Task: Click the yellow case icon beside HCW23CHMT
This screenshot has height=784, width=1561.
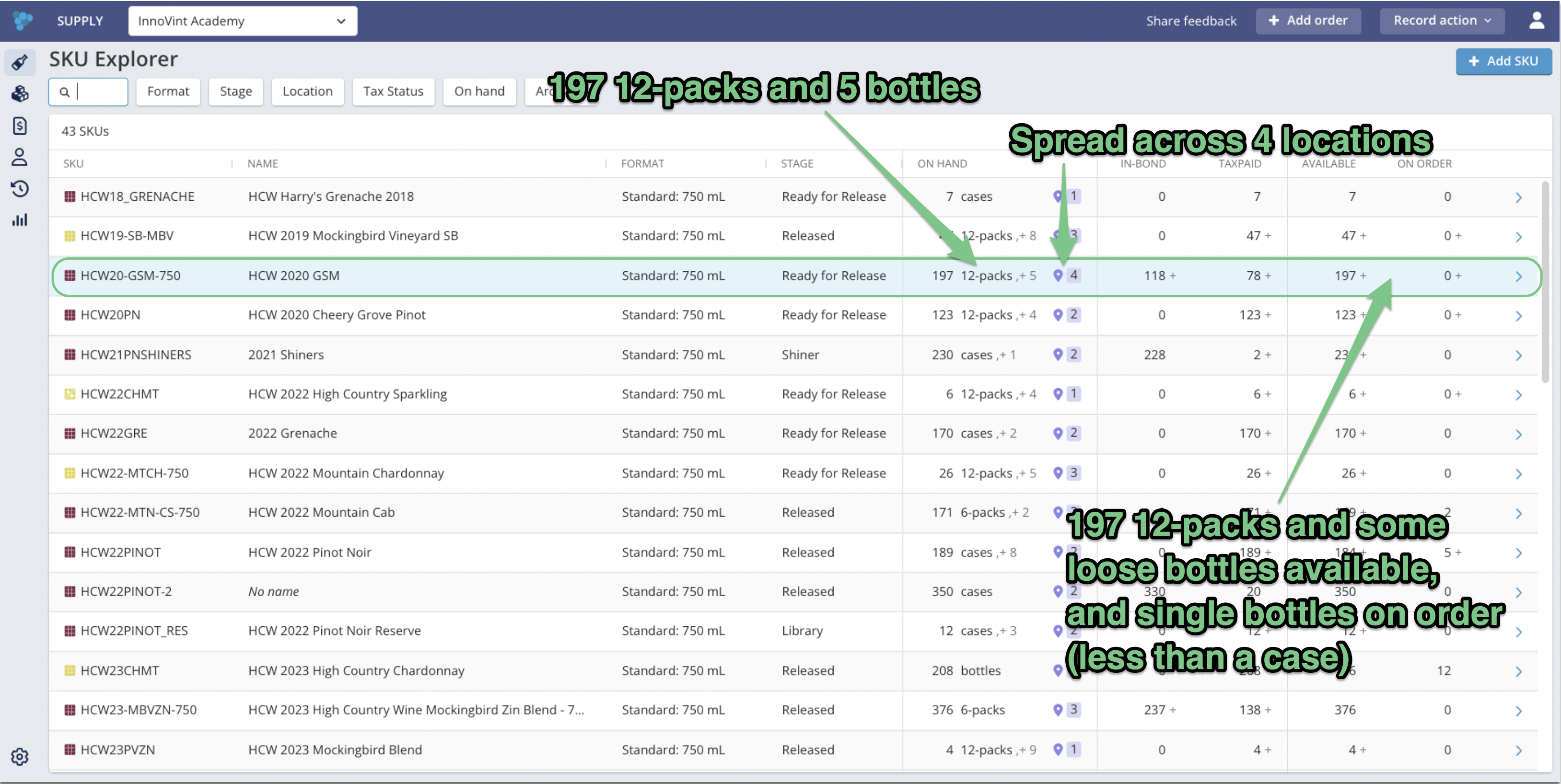Action: tap(70, 671)
